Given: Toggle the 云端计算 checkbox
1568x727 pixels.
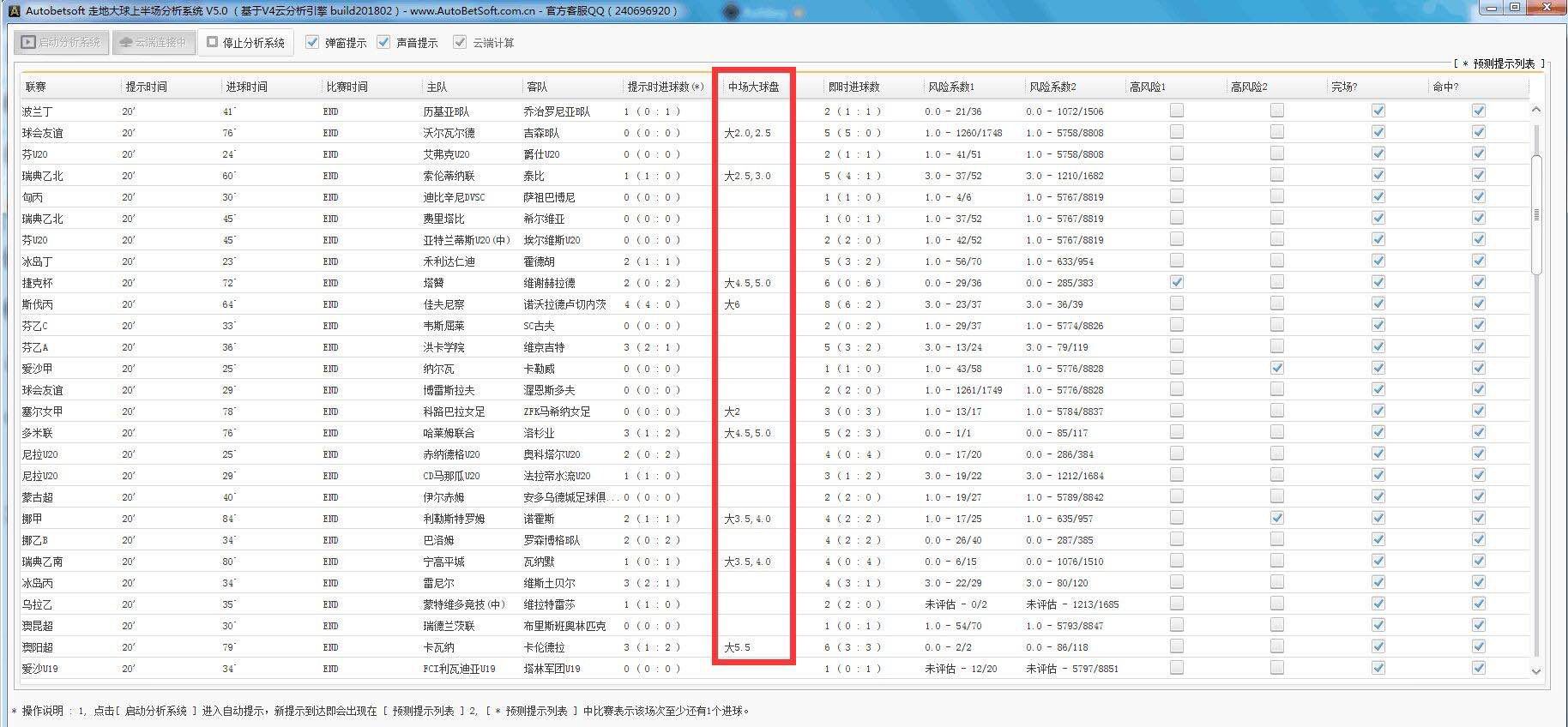Looking at the screenshot, I should [461, 42].
